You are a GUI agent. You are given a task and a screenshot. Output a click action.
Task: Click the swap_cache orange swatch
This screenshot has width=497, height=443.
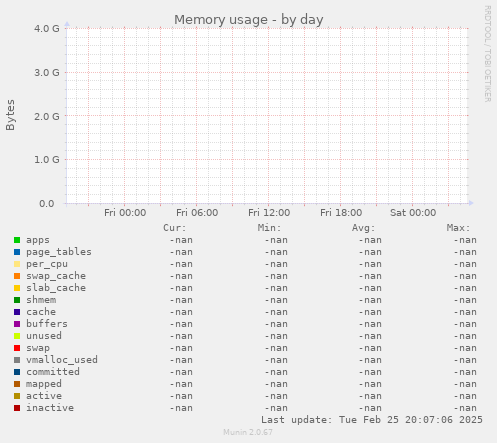(x=17, y=276)
